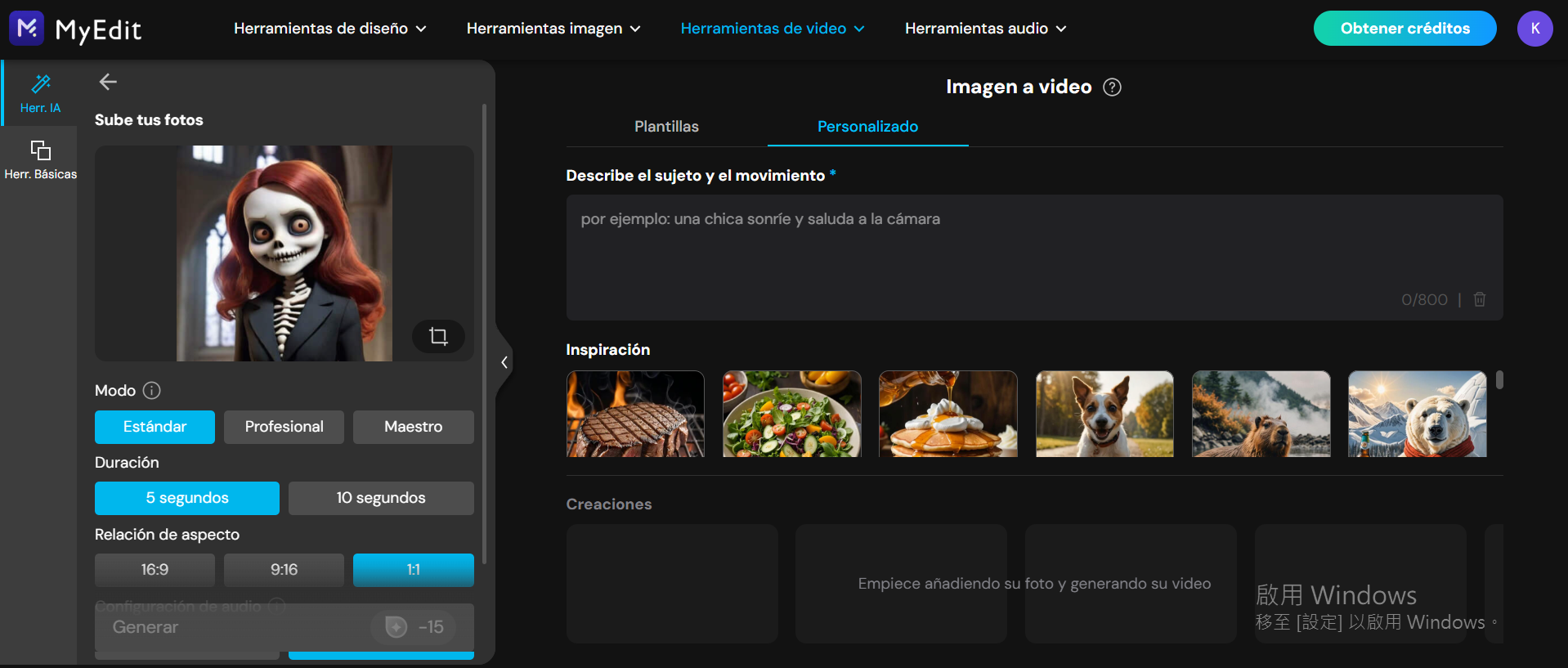
Task: Open the Herramientas audio menu
Action: tap(985, 29)
